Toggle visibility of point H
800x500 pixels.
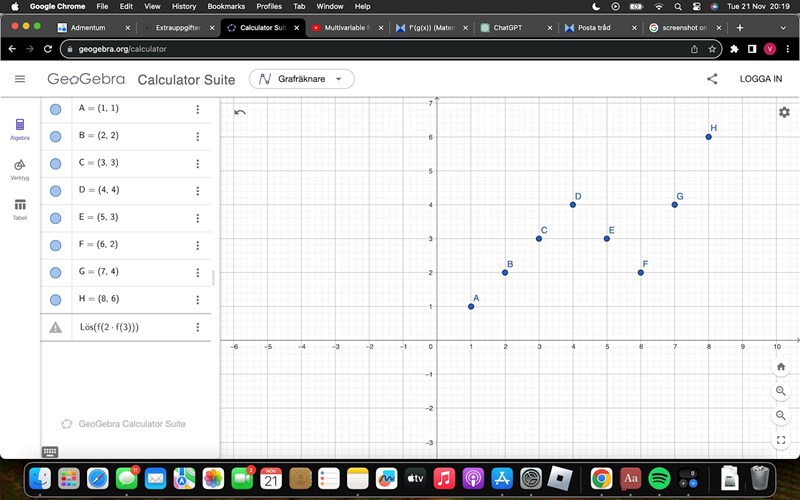click(x=56, y=299)
